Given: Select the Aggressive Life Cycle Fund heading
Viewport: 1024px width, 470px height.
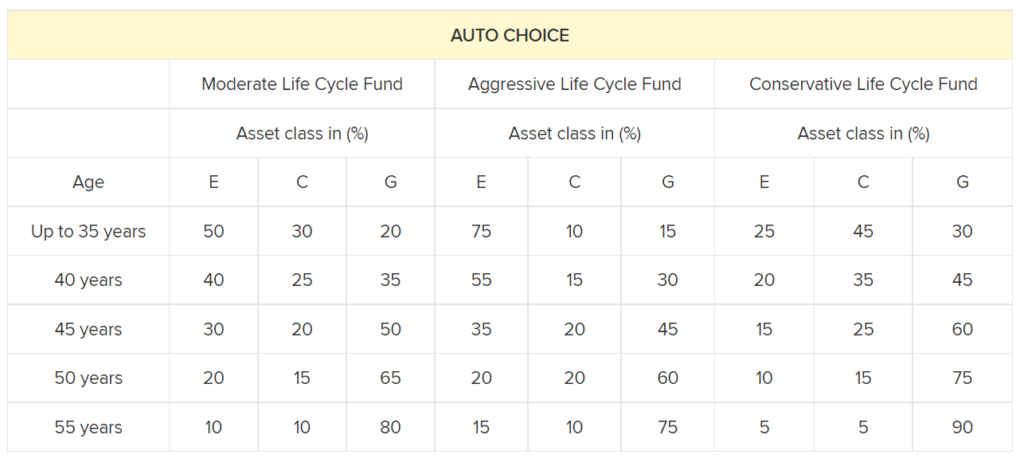Looking at the screenshot, I should [x=574, y=84].
